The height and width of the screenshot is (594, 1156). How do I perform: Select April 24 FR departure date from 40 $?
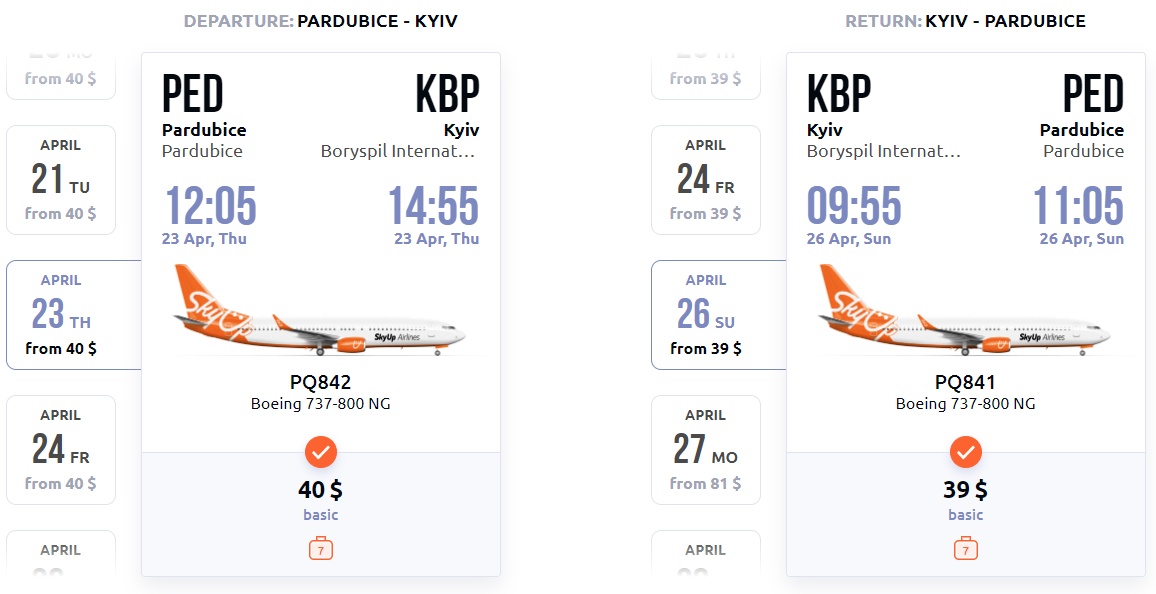61,450
